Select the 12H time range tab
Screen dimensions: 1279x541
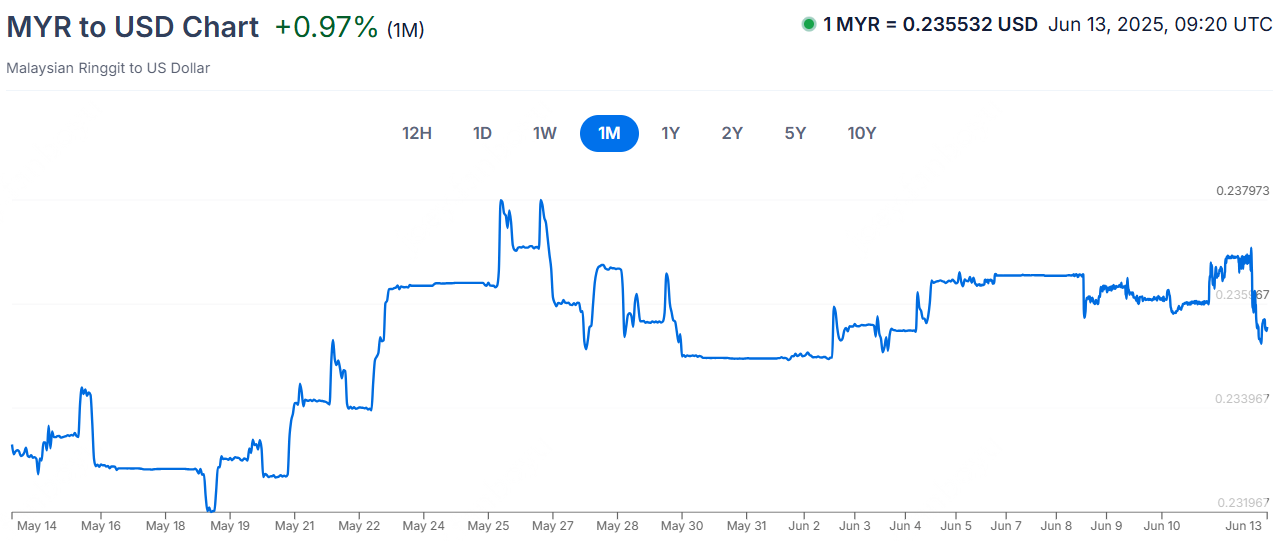(x=417, y=133)
